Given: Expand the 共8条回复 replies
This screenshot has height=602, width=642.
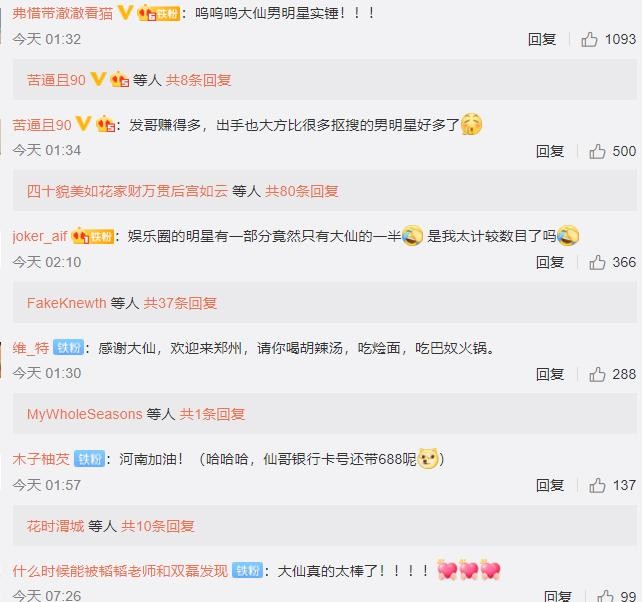Looking at the screenshot, I should 198,80.
